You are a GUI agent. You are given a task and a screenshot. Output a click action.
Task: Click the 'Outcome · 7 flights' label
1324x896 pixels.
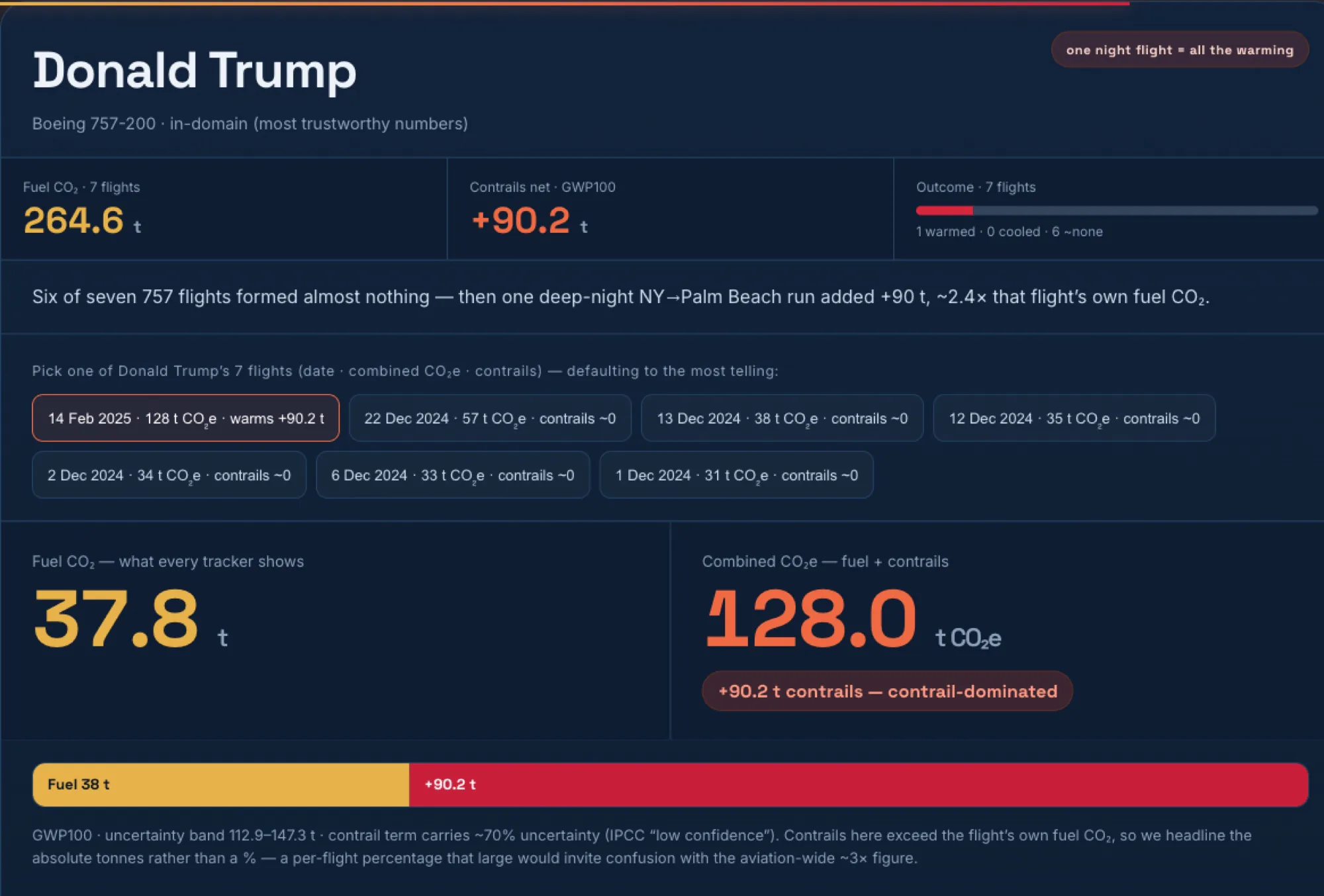976,187
